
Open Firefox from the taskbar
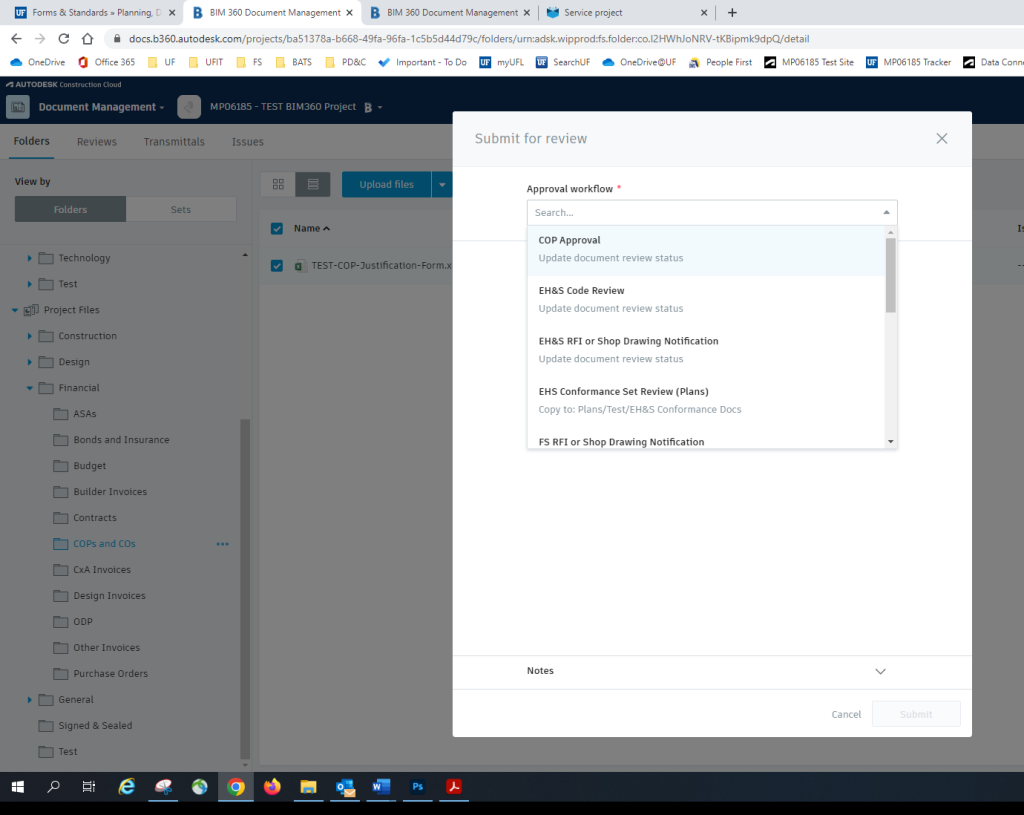(272, 787)
